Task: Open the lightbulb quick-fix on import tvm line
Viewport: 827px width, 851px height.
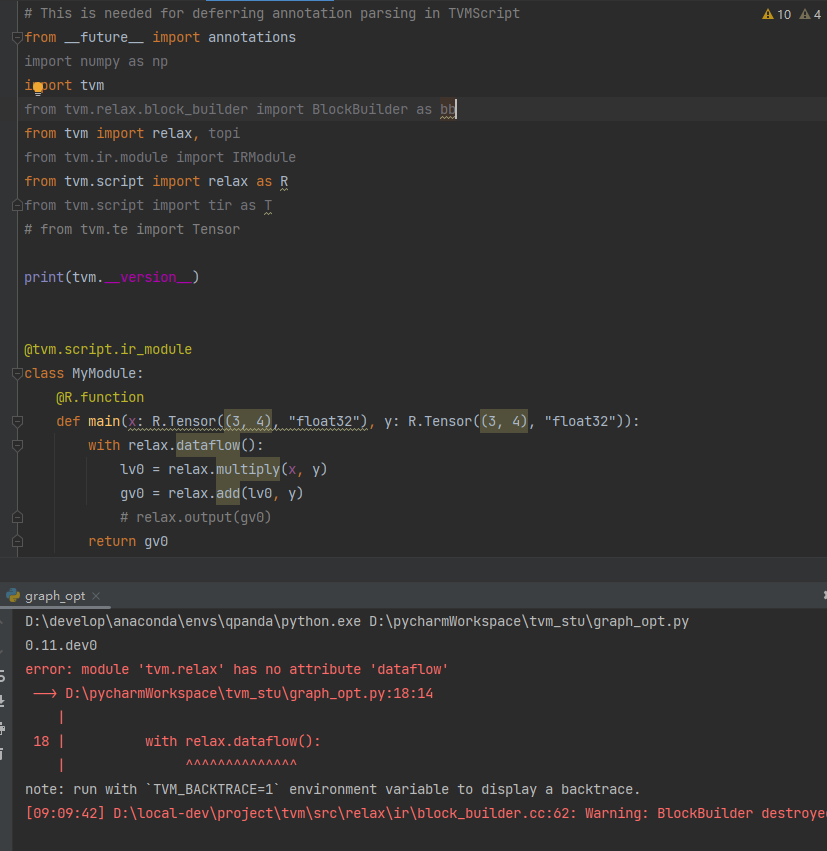Action: tap(37, 87)
